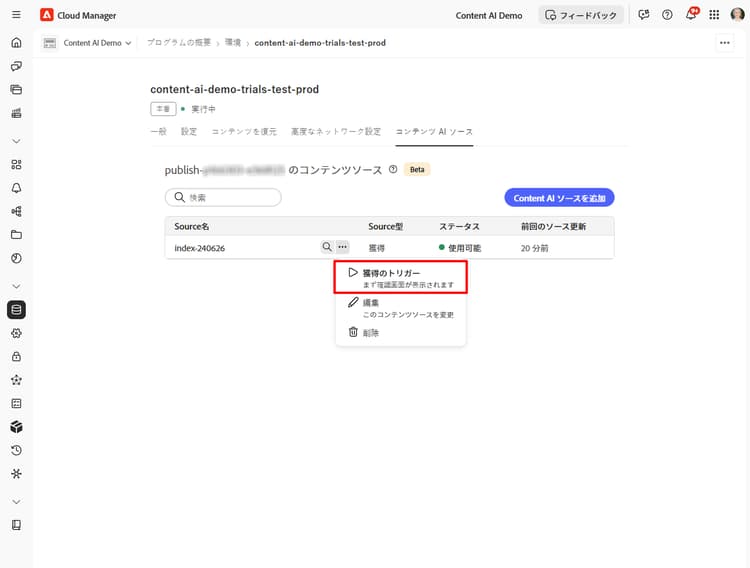Open the app switcher grid icon
750x568 pixels.
click(x=714, y=15)
